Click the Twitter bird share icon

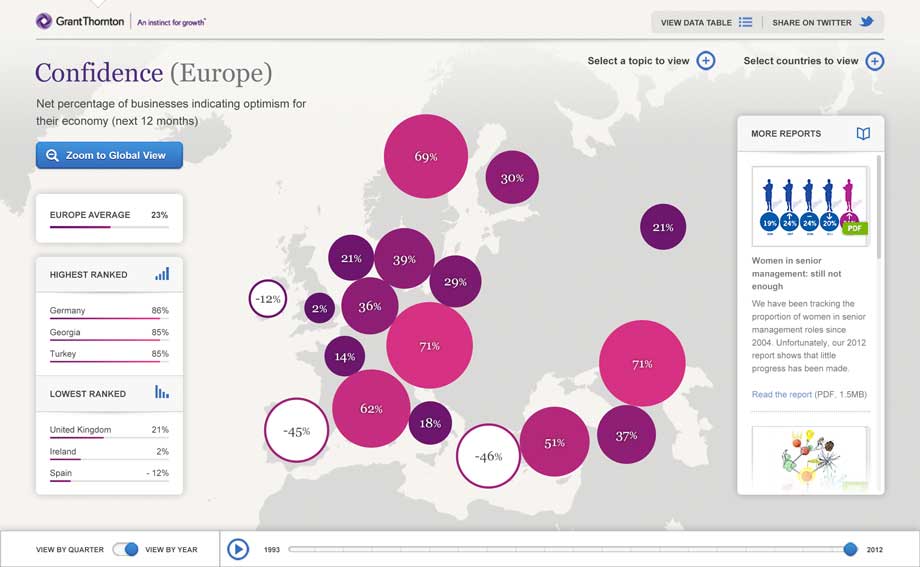pyautogui.click(x=867, y=22)
